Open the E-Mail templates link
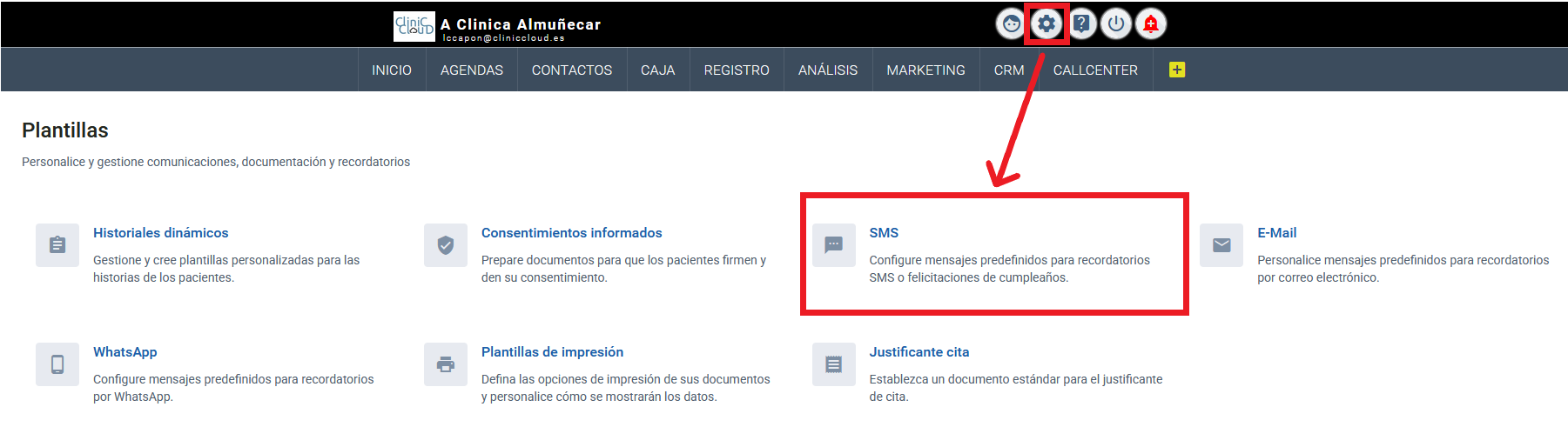1568x427 pixels. [1277, 233]
